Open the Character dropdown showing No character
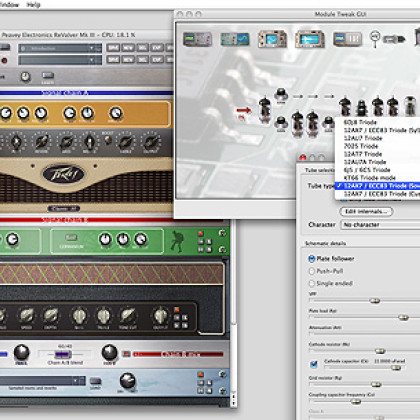This screenshot has width=420, height=420. (380, 225)
